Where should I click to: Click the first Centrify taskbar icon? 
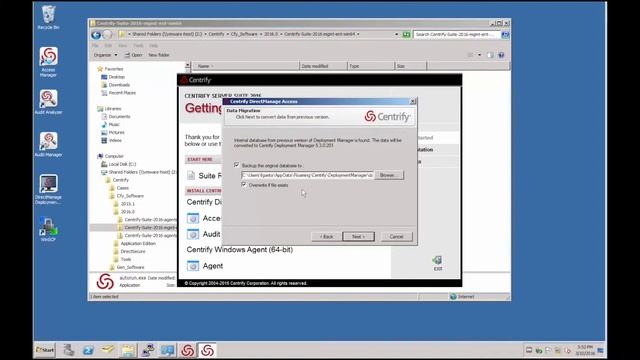tap(187, 350)
